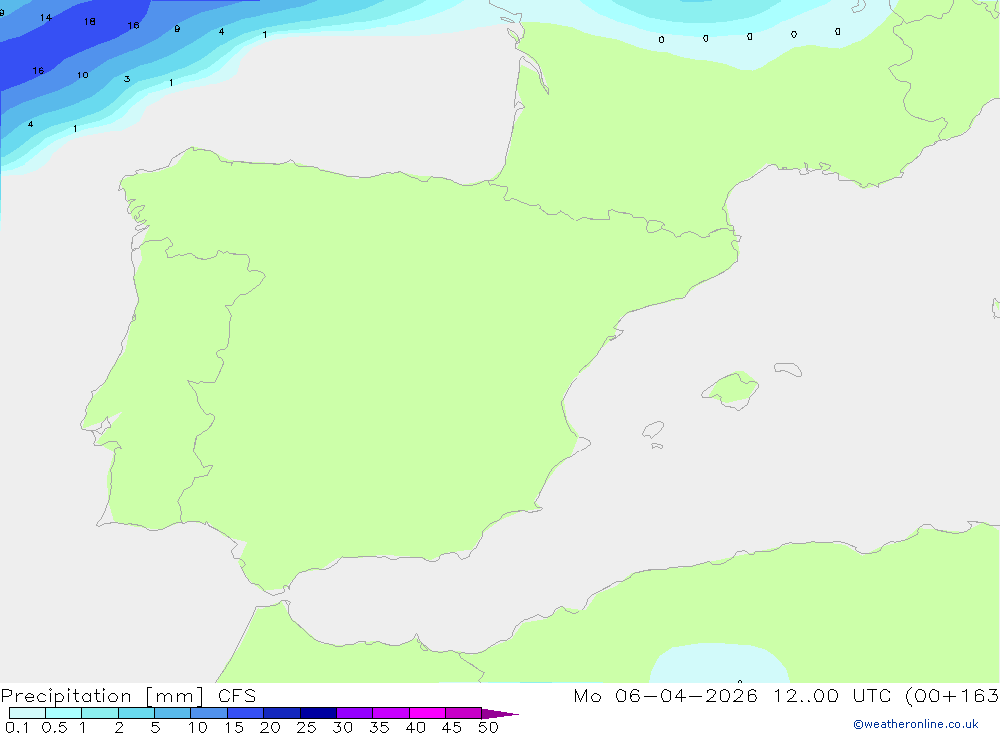Click the 25–30 mm darkest blue swatch

coord(318,713)
